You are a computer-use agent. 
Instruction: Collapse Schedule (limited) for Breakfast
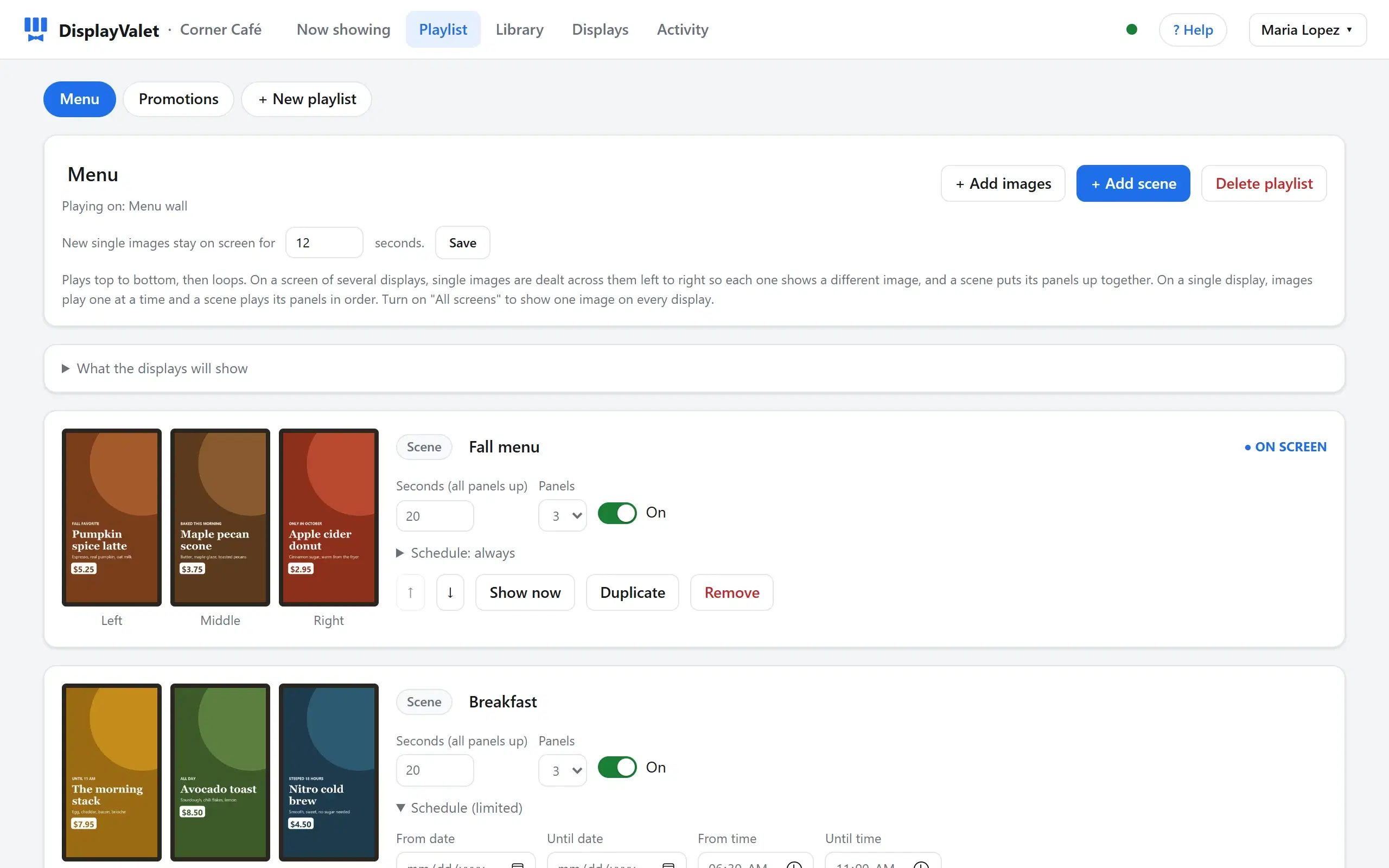click(459, 808)
